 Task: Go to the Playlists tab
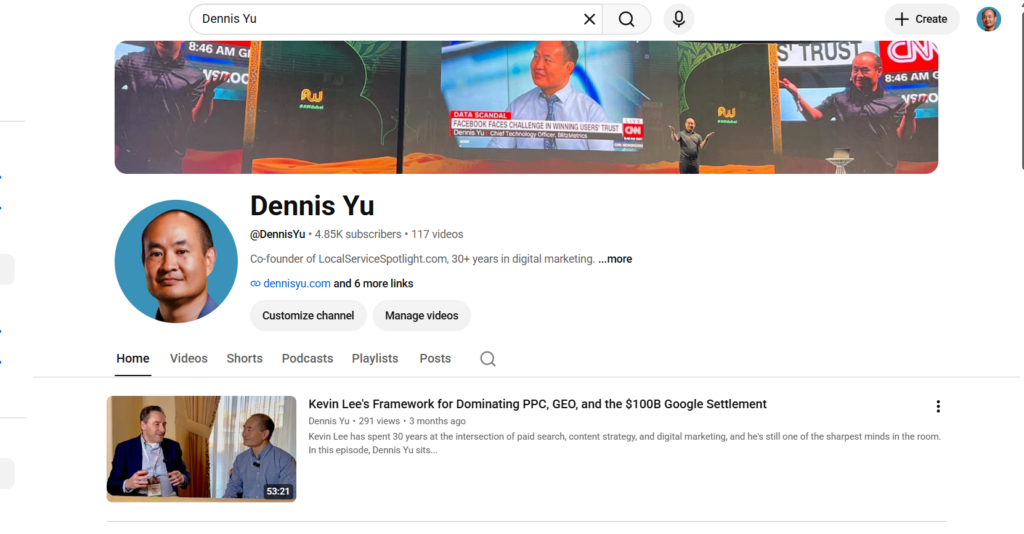375,359
